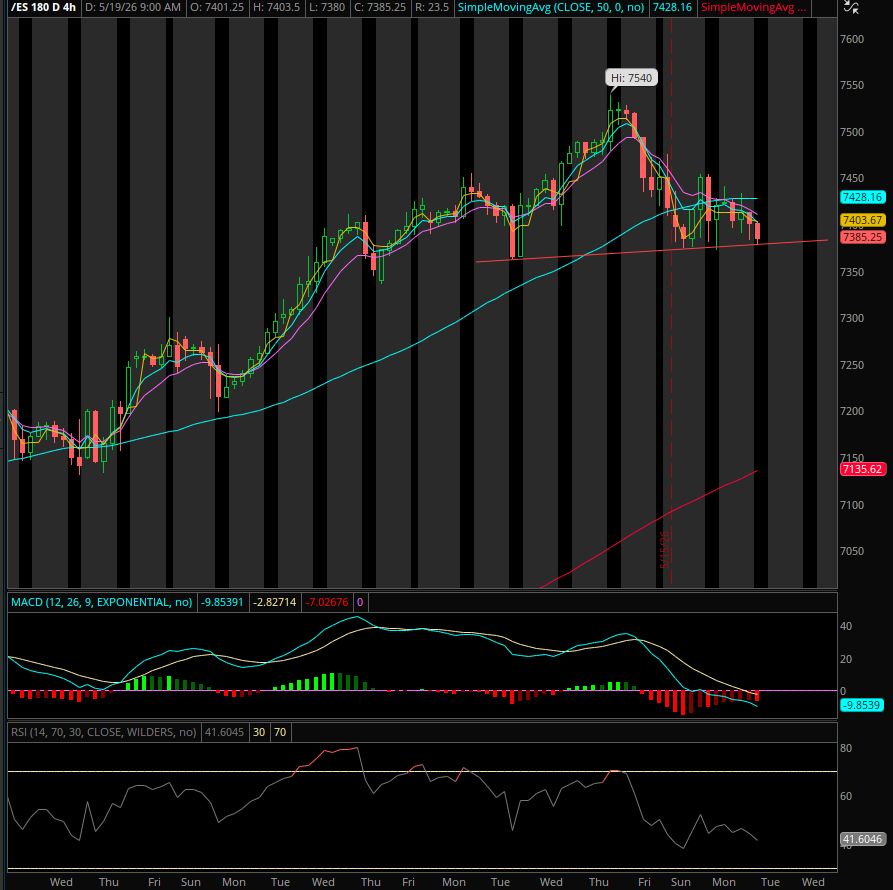Click the auto-fit price axis icon
Screen dimensions: 893x890
click(x=851, y=7)
